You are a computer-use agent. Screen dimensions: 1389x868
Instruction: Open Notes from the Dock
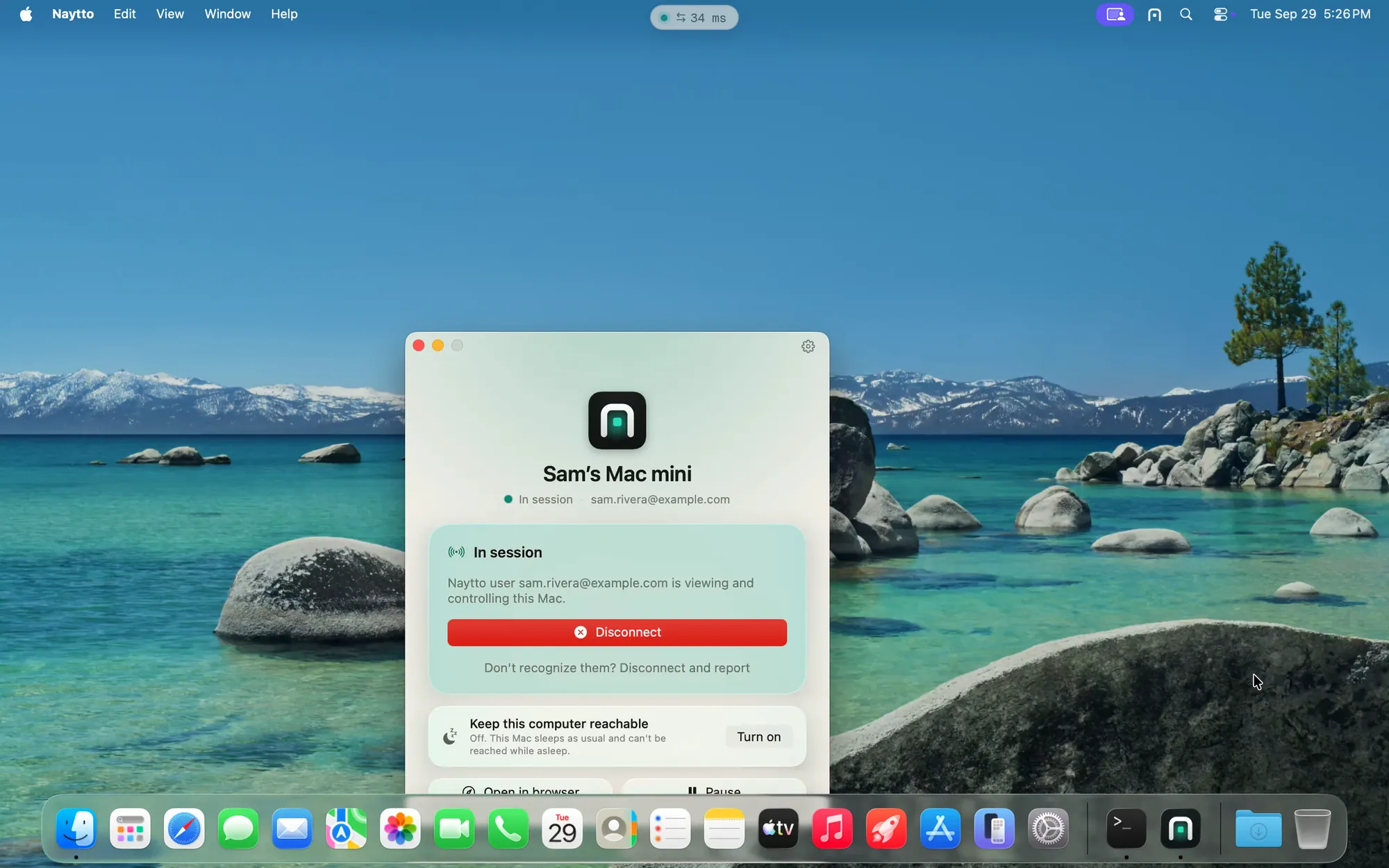(724, 828)
